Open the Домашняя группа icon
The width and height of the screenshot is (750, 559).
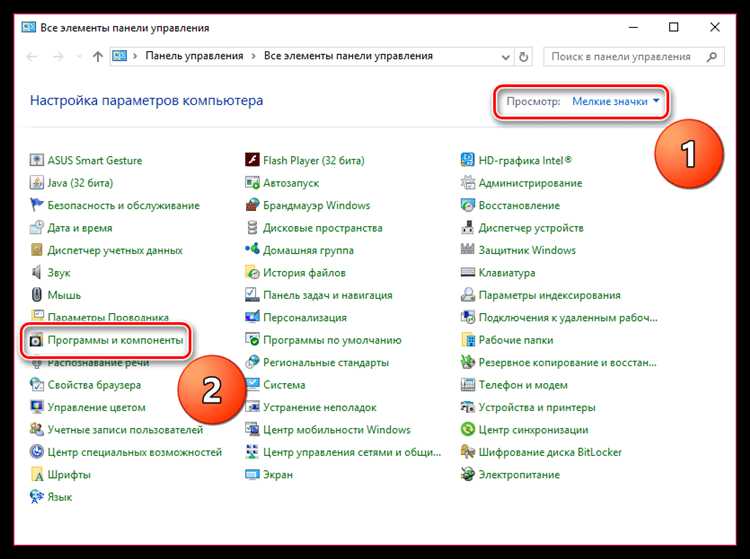tap(252, 250)
